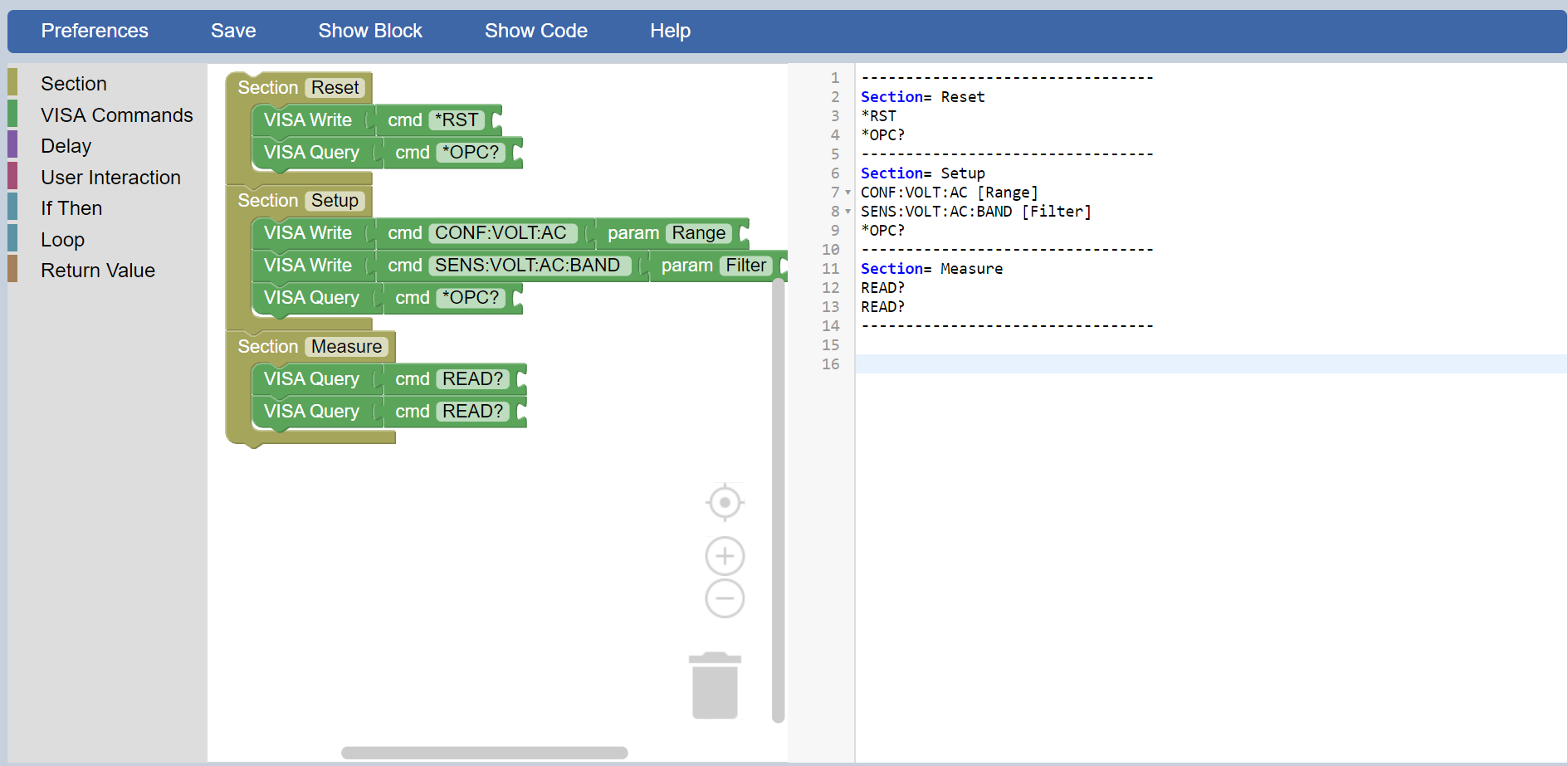The height and width of the screenshot is (766, 1568).
Task: Click the center workspace crosshair icon
Action: pos(725,502)
